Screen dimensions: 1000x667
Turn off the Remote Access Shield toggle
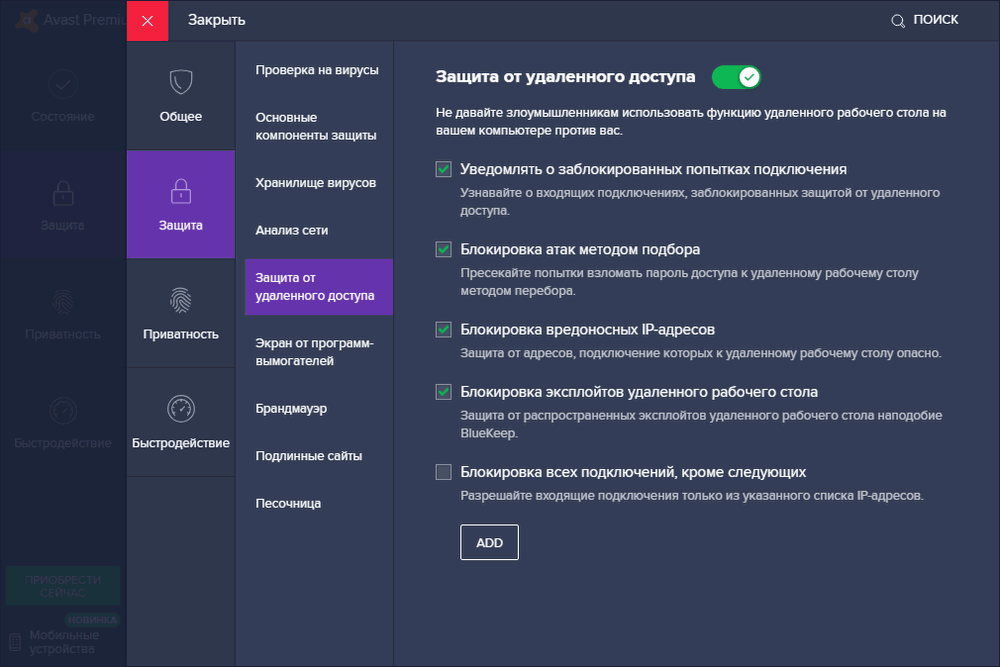[x=737, y=77]
